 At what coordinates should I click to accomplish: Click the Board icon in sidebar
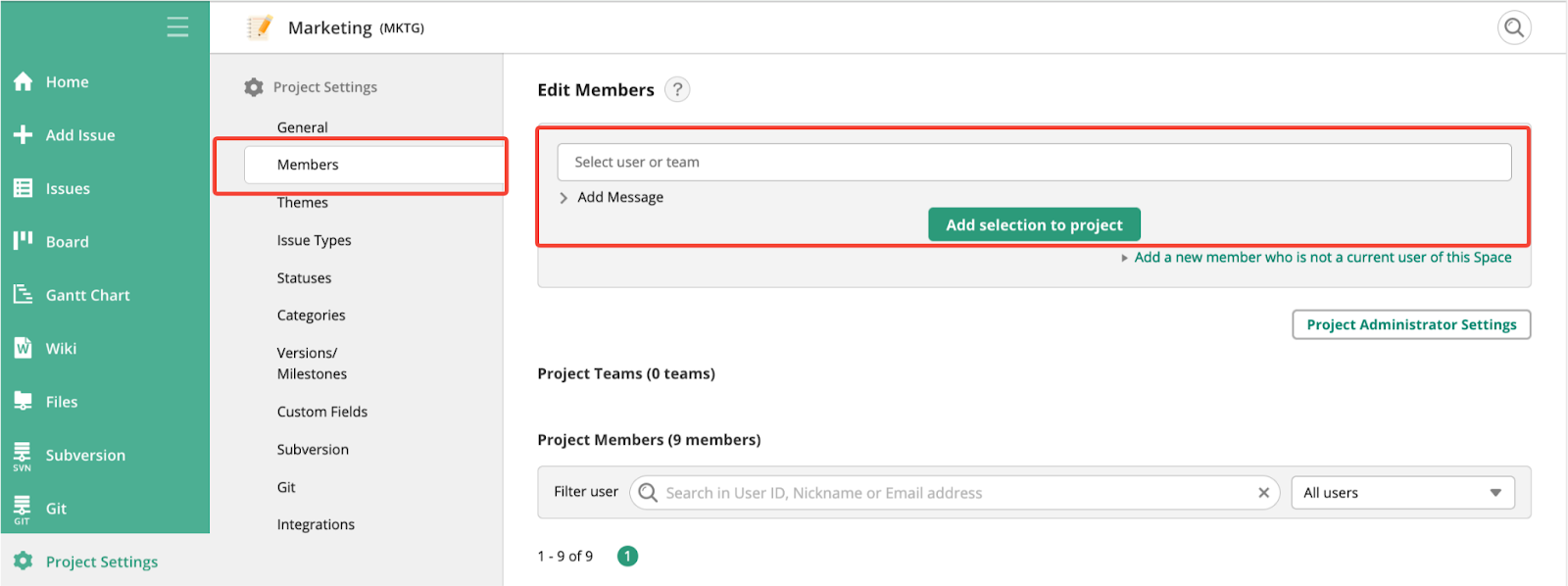(24, 241)
